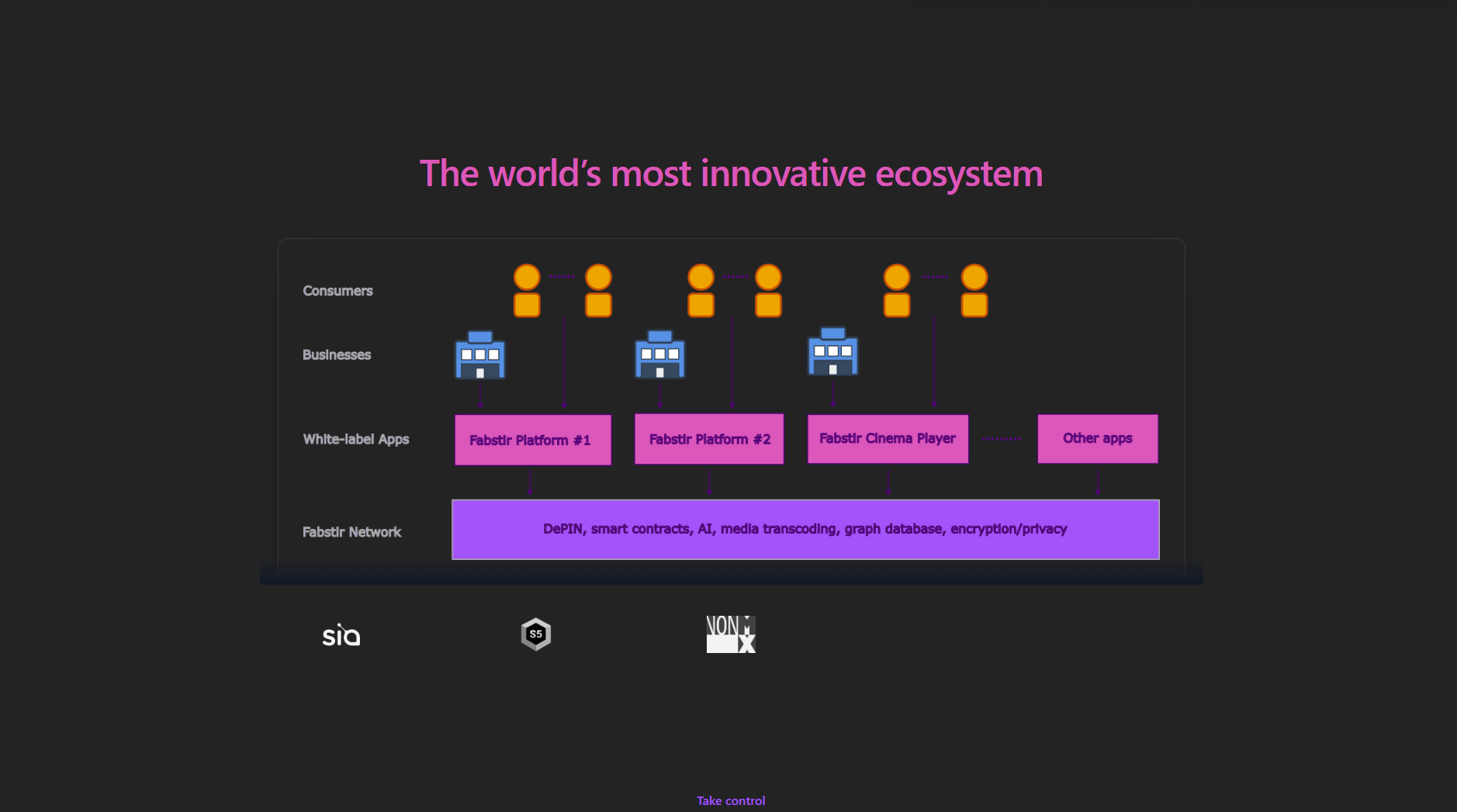Click the business building above Fabstir Platform #1
This screenshot has width=1457, height=812.
pos(480,355)
